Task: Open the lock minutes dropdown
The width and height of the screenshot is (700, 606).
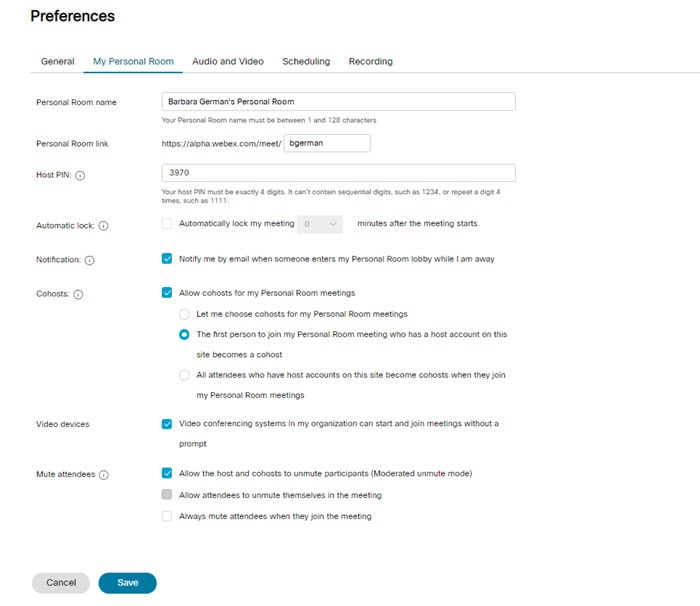Action: [321, 224]
